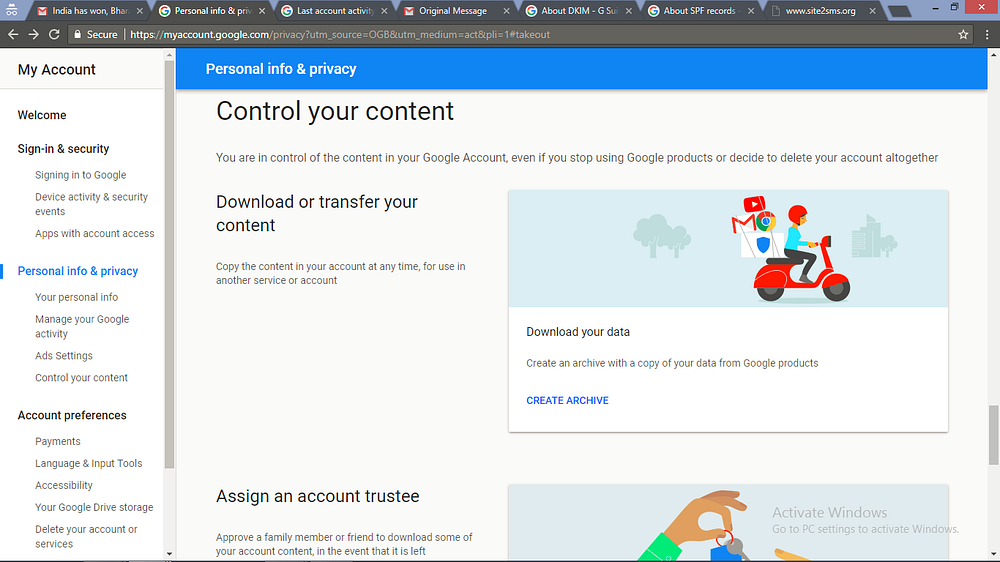Screen dimensions: 1000x562
Task: Open 'Manage your Google activity'
Action: click(82, 326)
